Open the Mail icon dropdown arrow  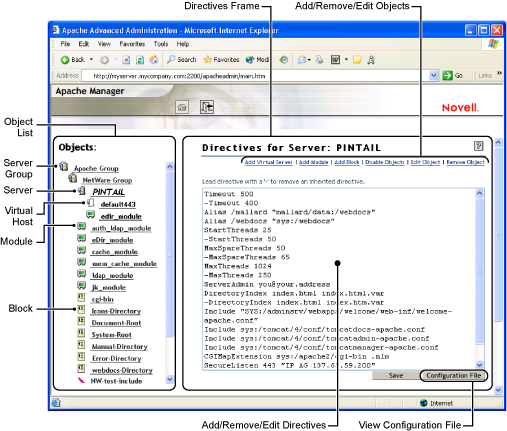(309, 60)
